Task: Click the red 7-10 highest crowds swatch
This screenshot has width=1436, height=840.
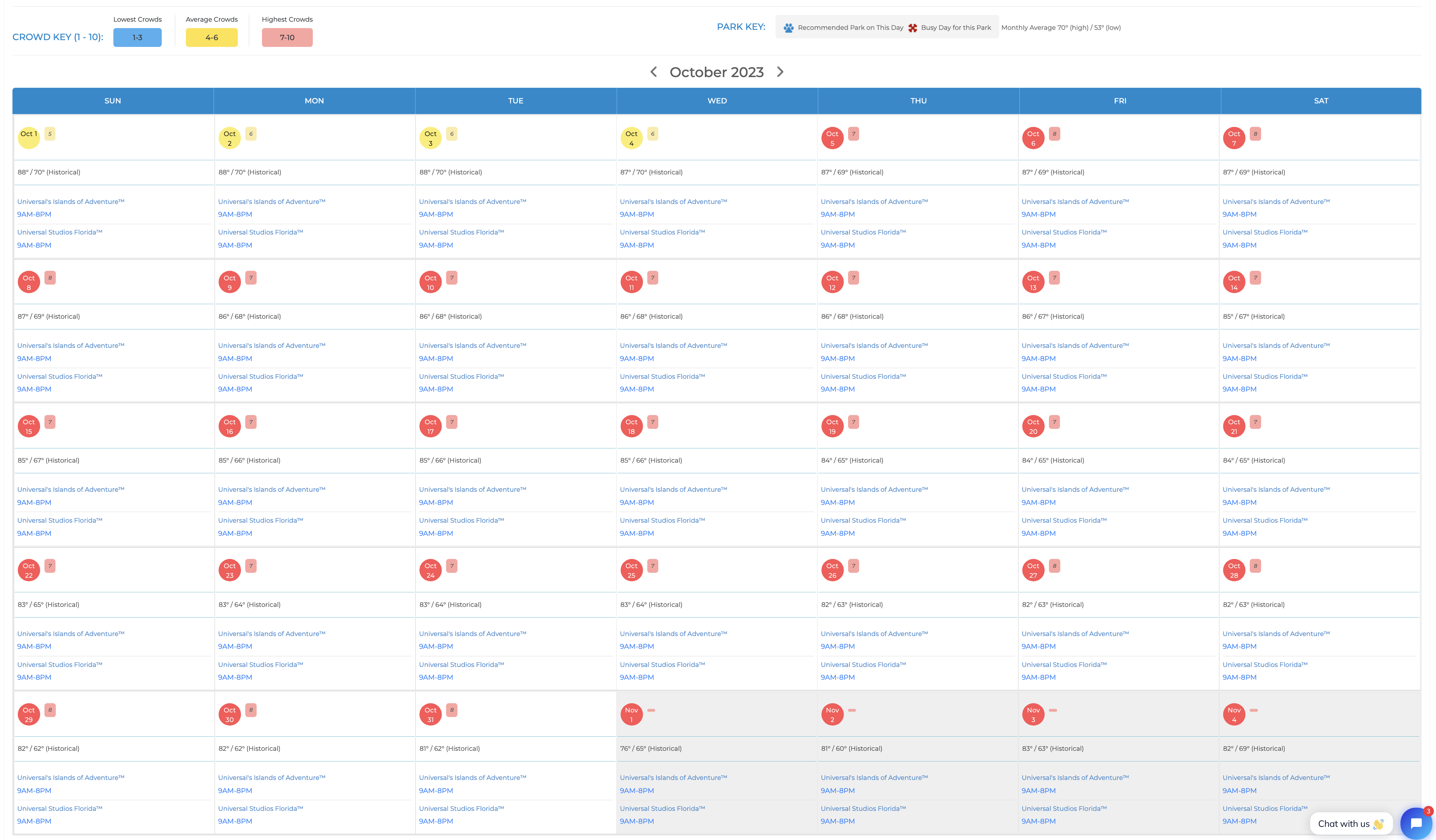Action: 287,38
